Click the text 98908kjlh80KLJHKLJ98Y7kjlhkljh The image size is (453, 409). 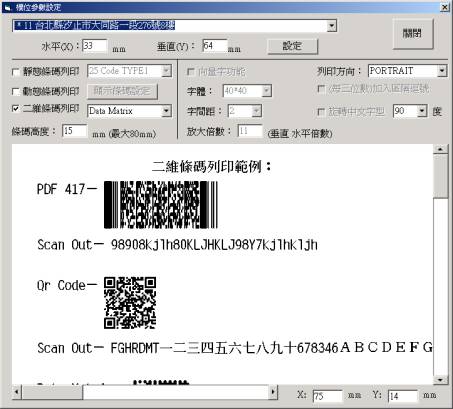pos(214,245)
